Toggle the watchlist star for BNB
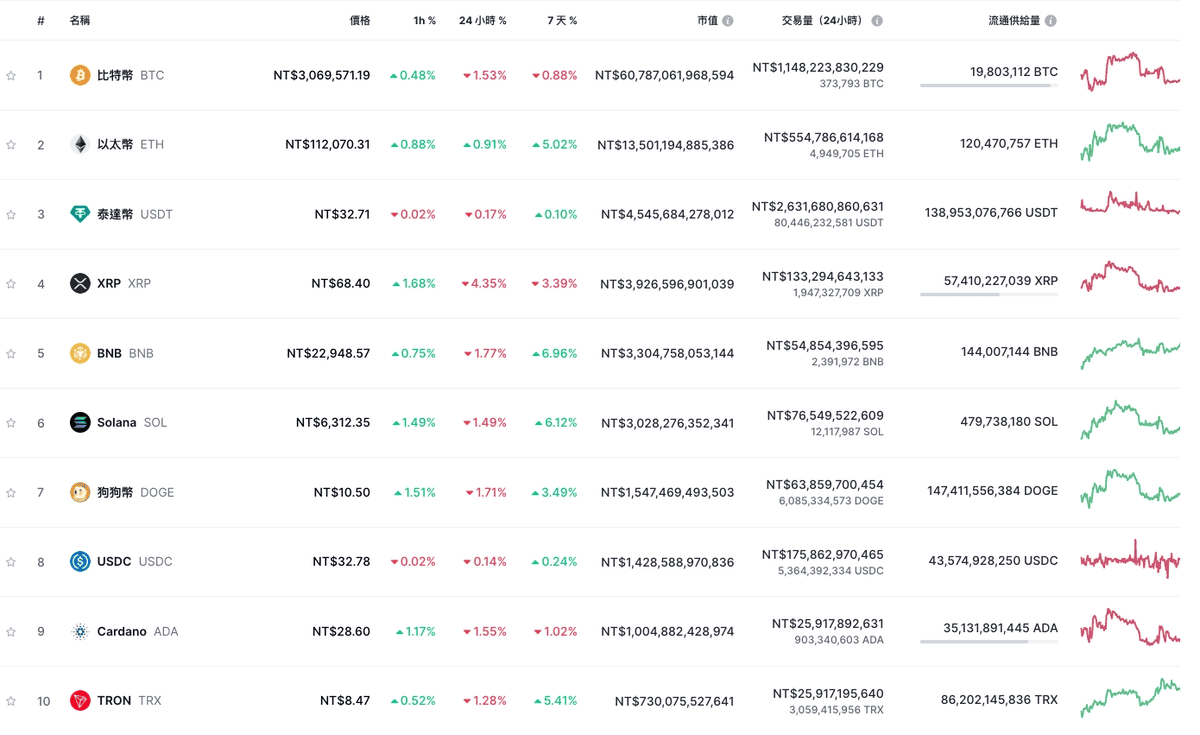This screenshot has height=735, width=1200. click(11, 353)
